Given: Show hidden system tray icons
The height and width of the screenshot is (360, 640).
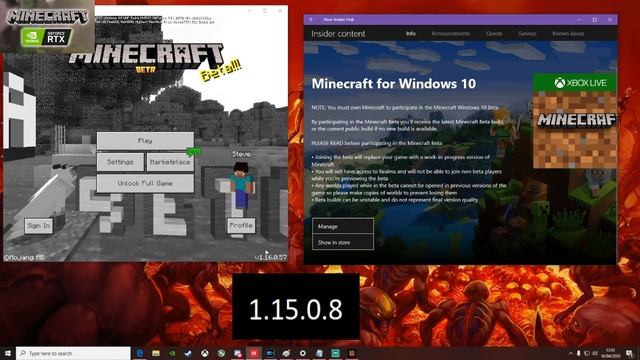Looking at the screenshot, I should coord(571,353).
